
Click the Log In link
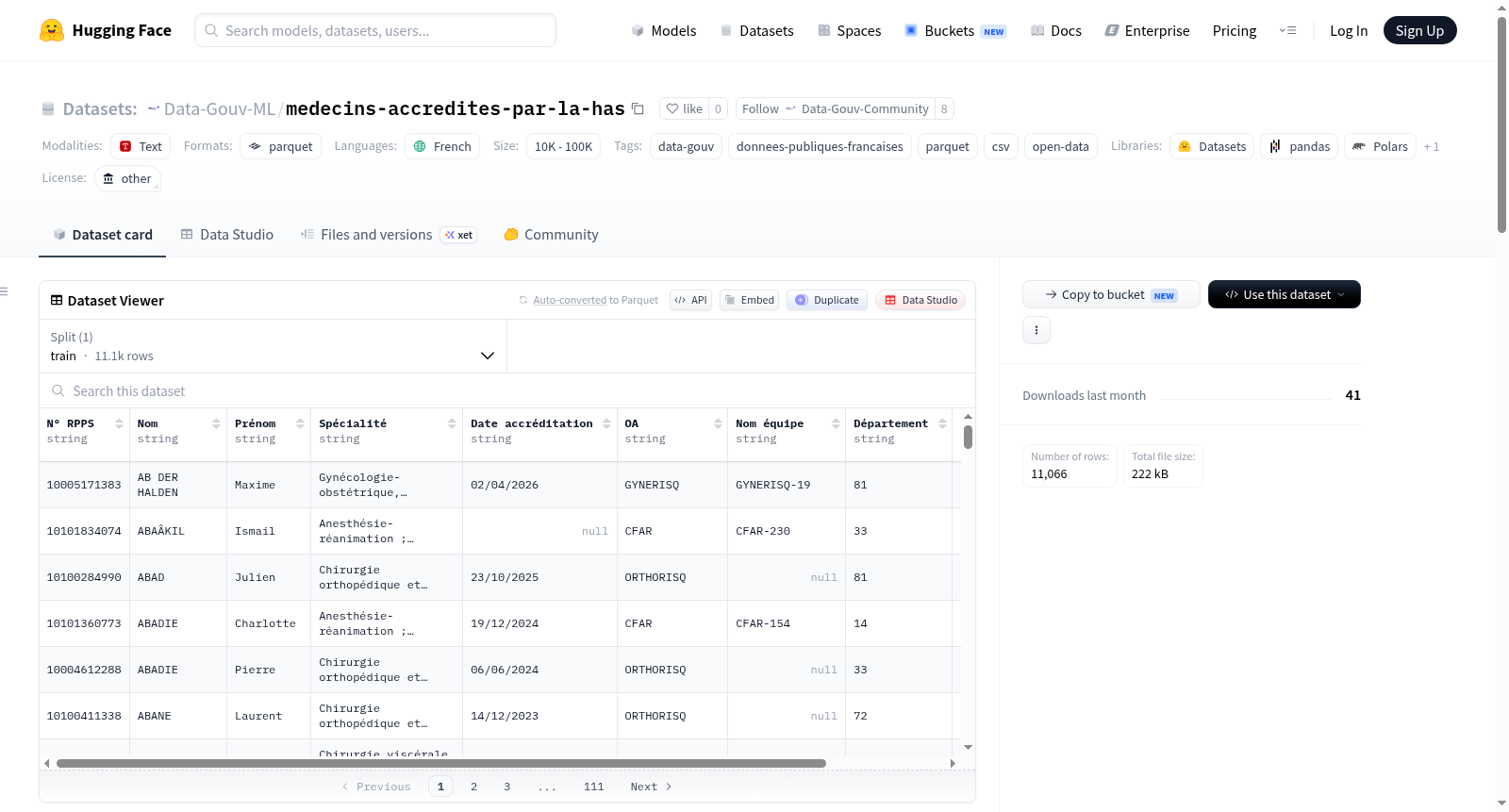tap(1349, 30)
